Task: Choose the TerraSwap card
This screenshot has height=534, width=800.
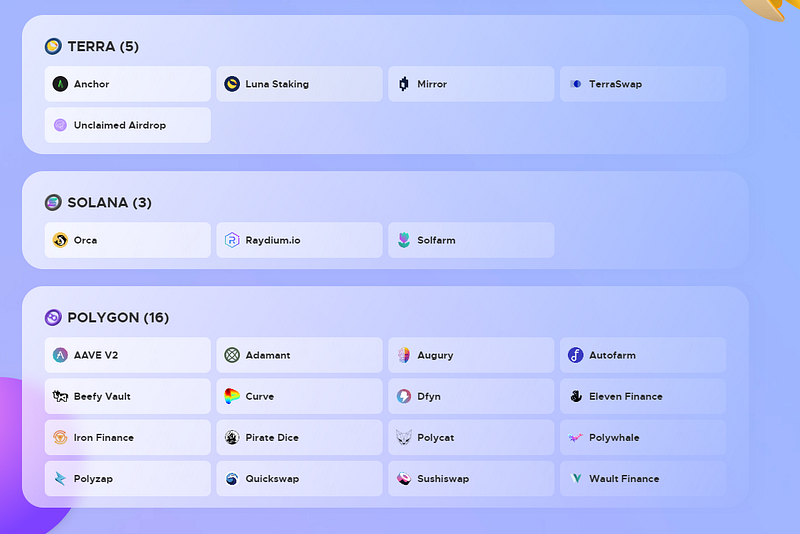Action: tap(643, 84)
